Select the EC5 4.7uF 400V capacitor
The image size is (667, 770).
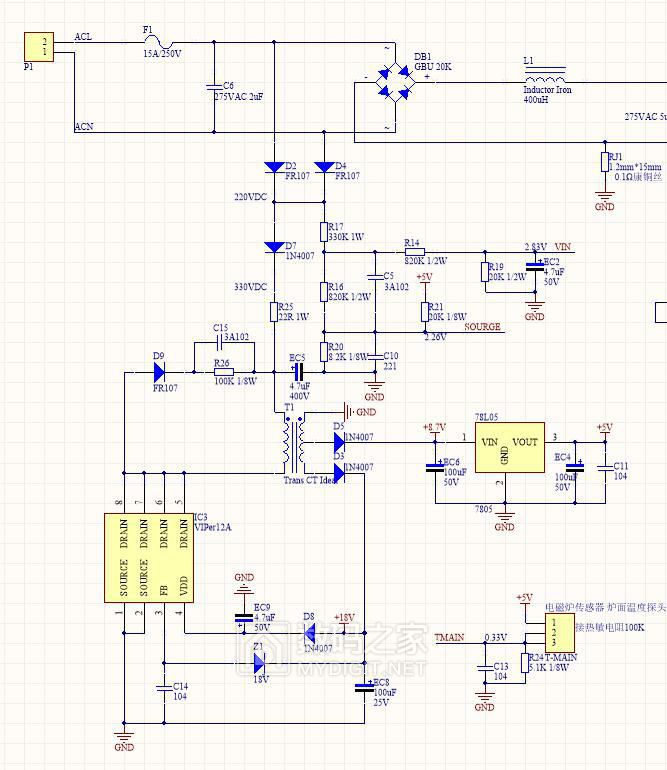click(297, 372)
